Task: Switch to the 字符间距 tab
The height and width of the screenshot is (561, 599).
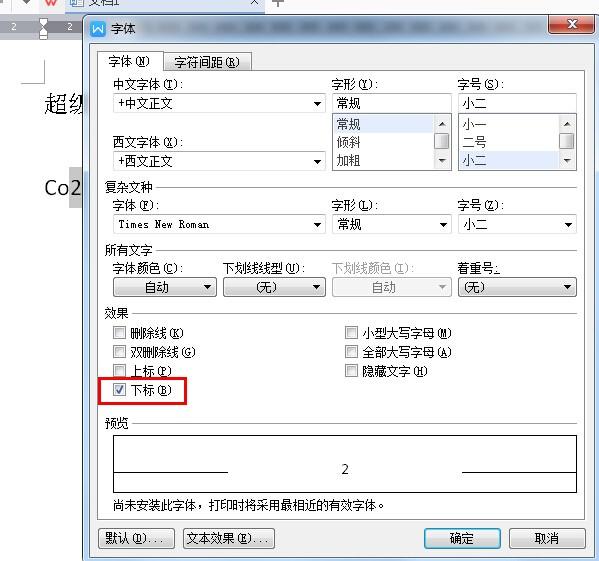Action: pyautogui.click(x=207, y=62)
